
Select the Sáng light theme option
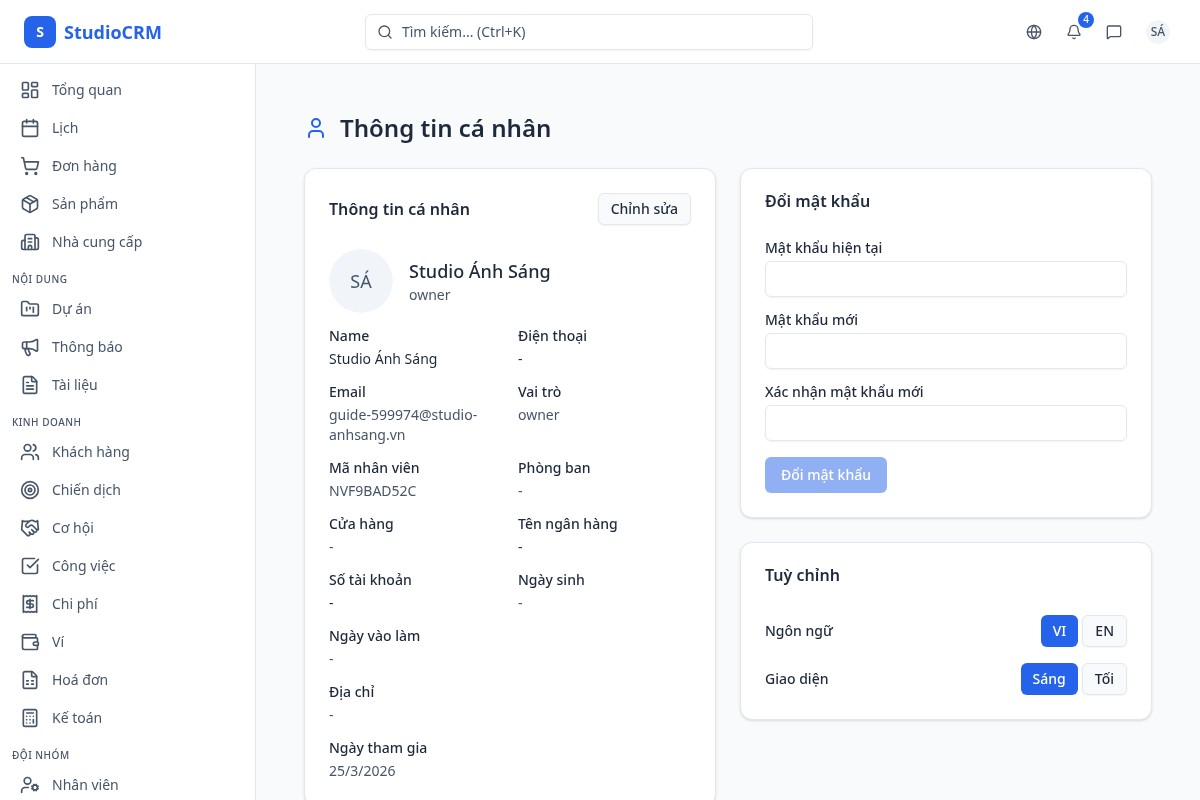tap(1049, 679)
